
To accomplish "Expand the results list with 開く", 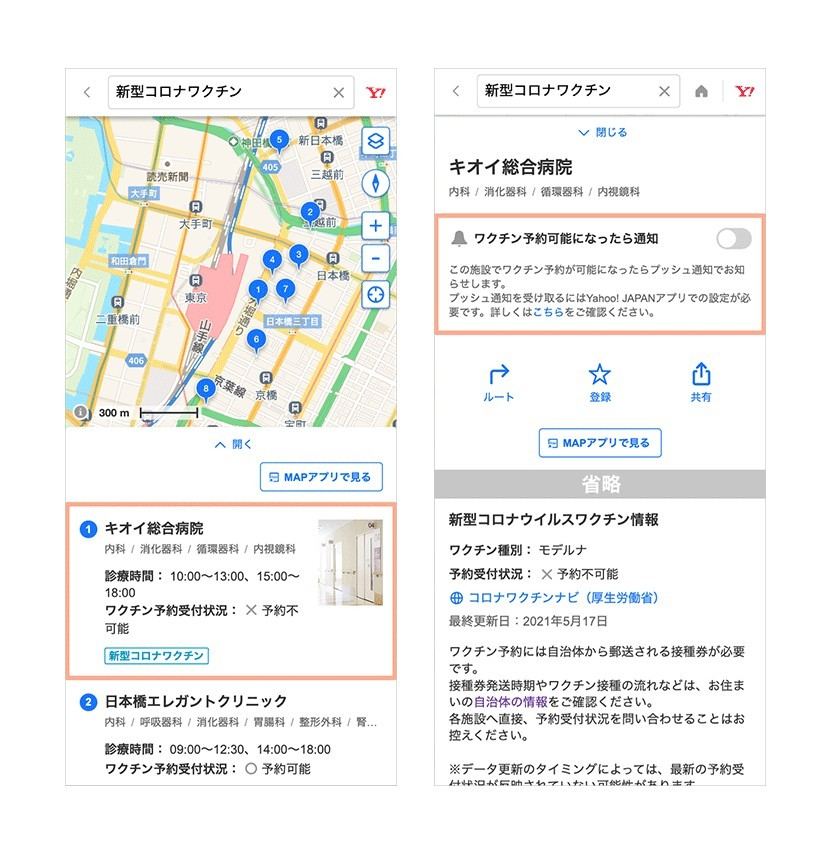I will tap(233, 444).
